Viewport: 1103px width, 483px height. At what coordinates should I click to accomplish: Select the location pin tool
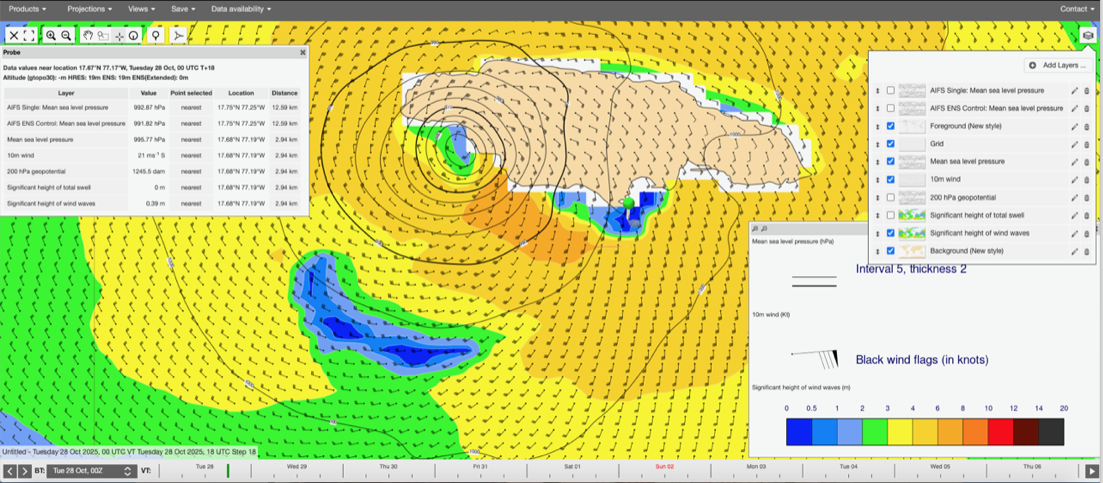155,35
